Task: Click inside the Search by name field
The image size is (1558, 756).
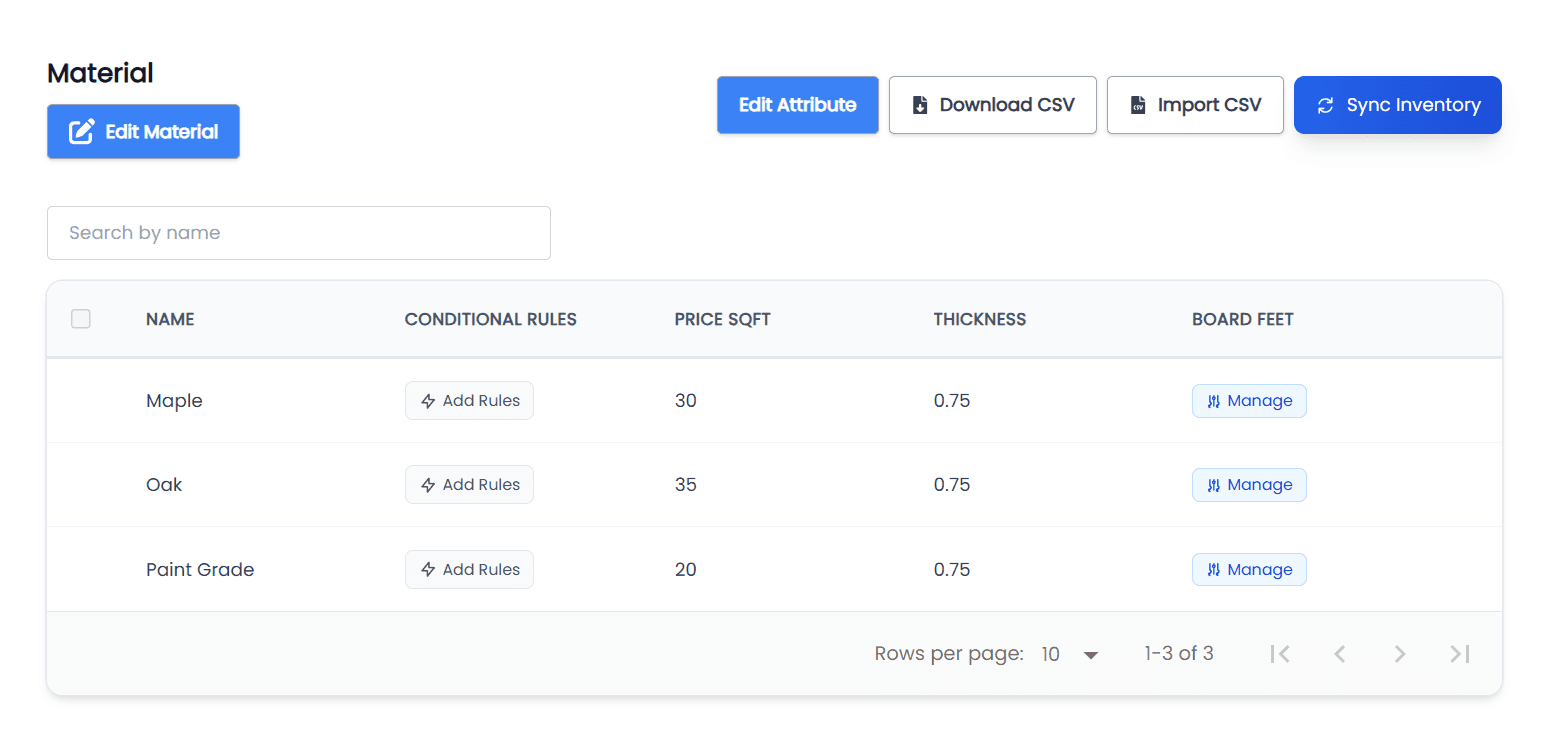Action: 298,232
